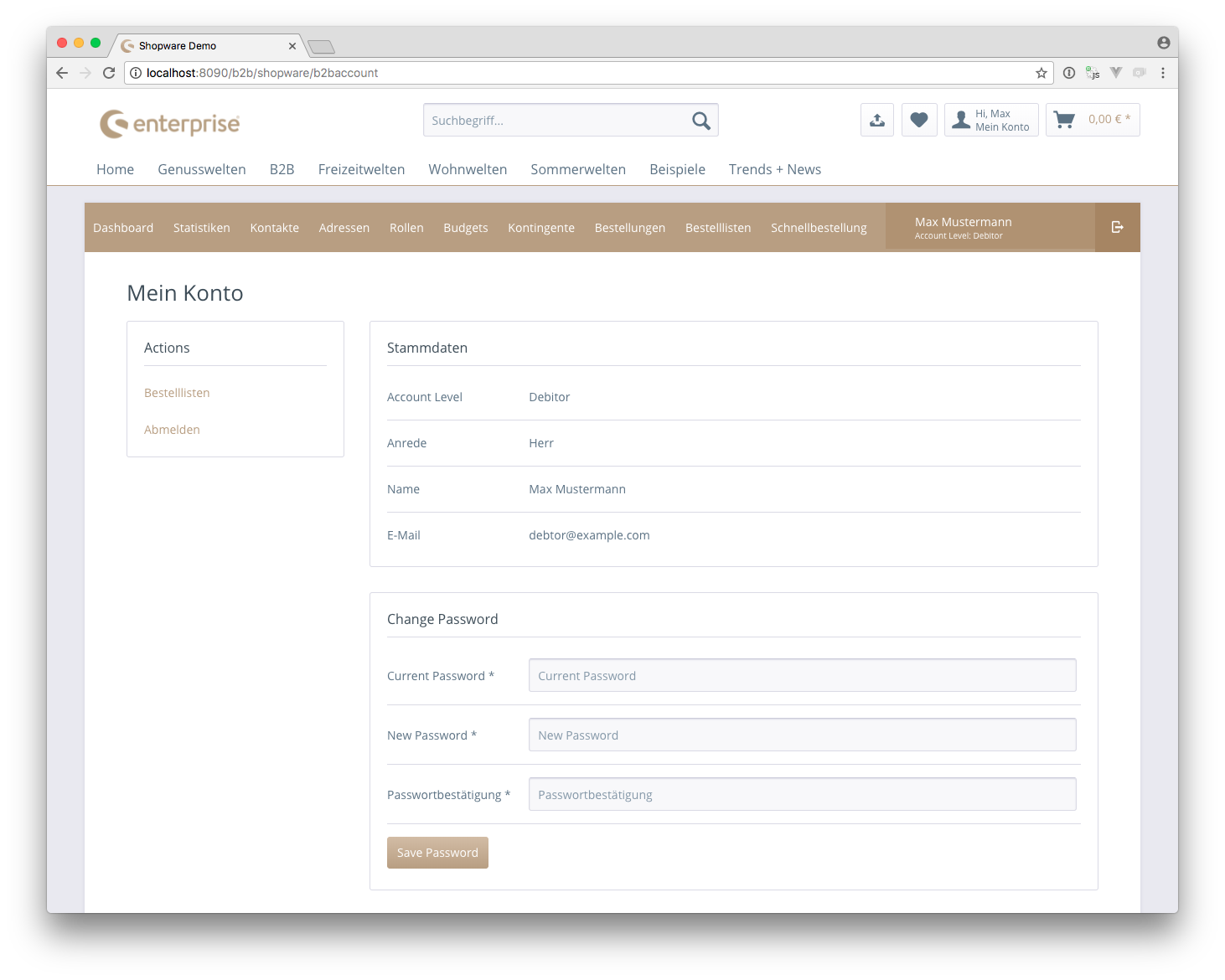
Task: Click the browser back arrow
Action: click(62, 73)
